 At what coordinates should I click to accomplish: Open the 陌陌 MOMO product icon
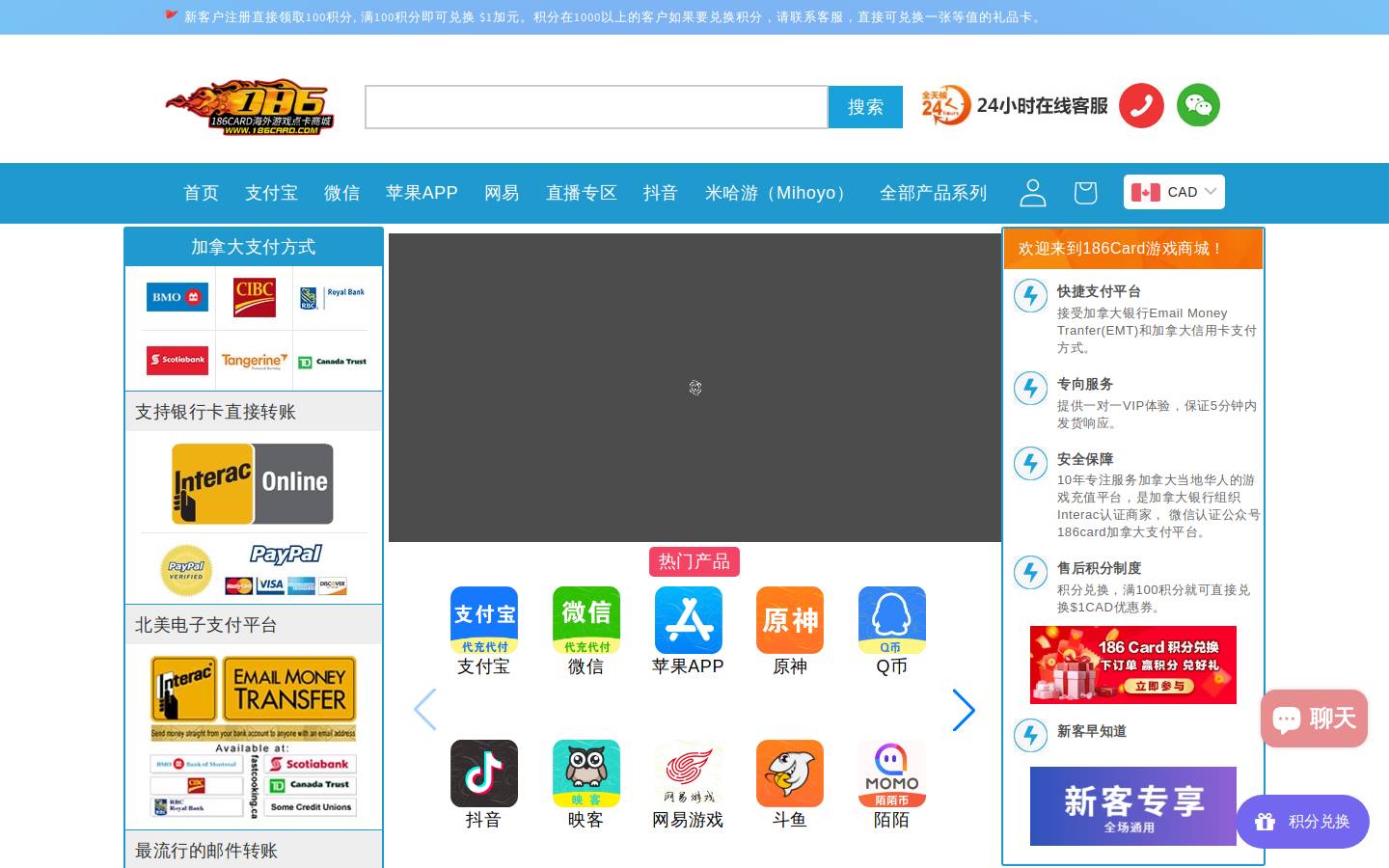click(892, 773)
